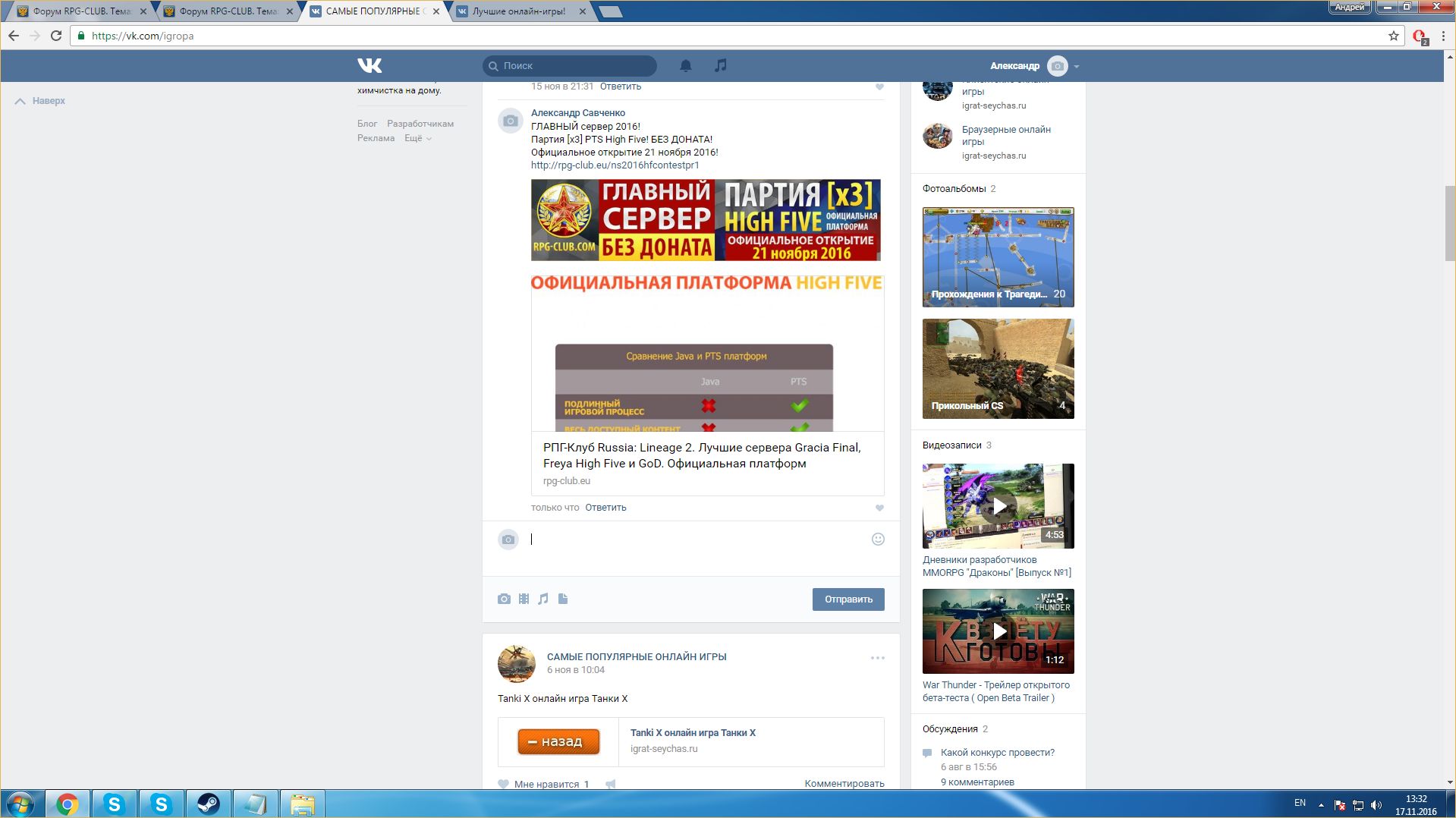Screen dimensions: 1456x818
Task: Open Браузерные онлайн игры sidebar link
Action: pyautogui.click(x=1006, y=136)
